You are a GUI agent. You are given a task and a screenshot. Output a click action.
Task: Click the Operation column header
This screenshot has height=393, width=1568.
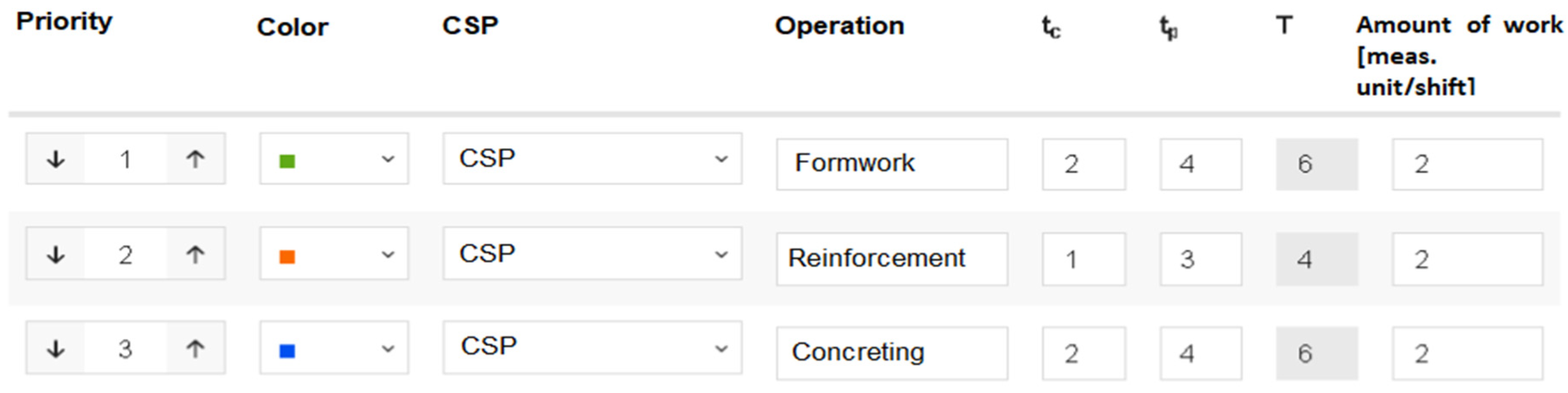point(839,26)
